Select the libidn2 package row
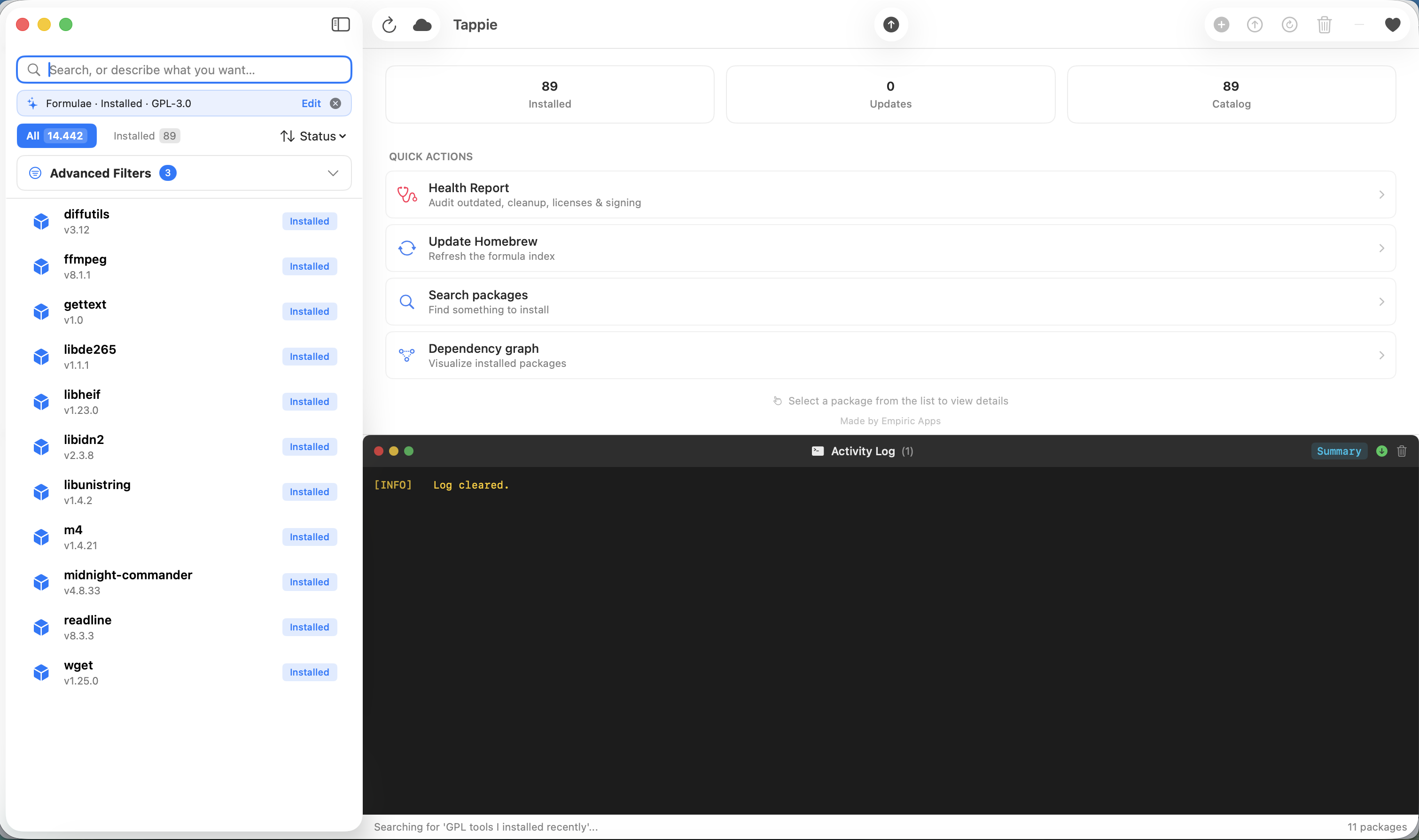The height and width of the screenshot is (840, 1419). pos(184,447)
